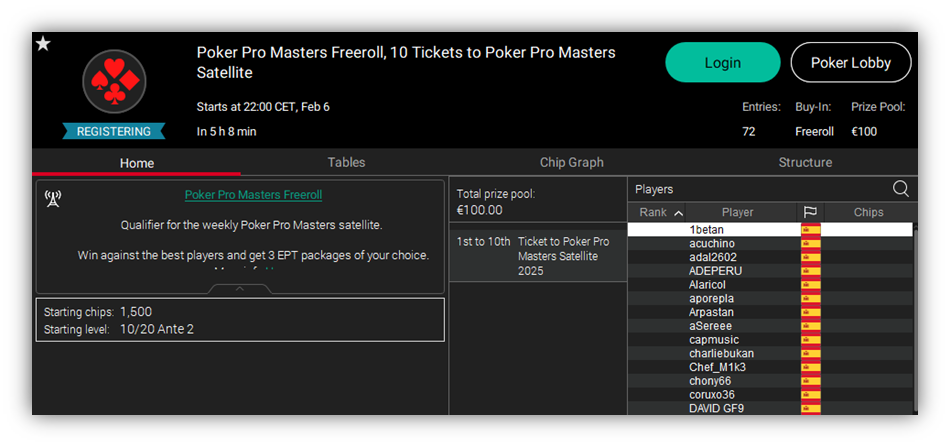This screenshot has width=950, height=447.
Task: Open the player search magnifier icon
Action: tap(900, 189)
